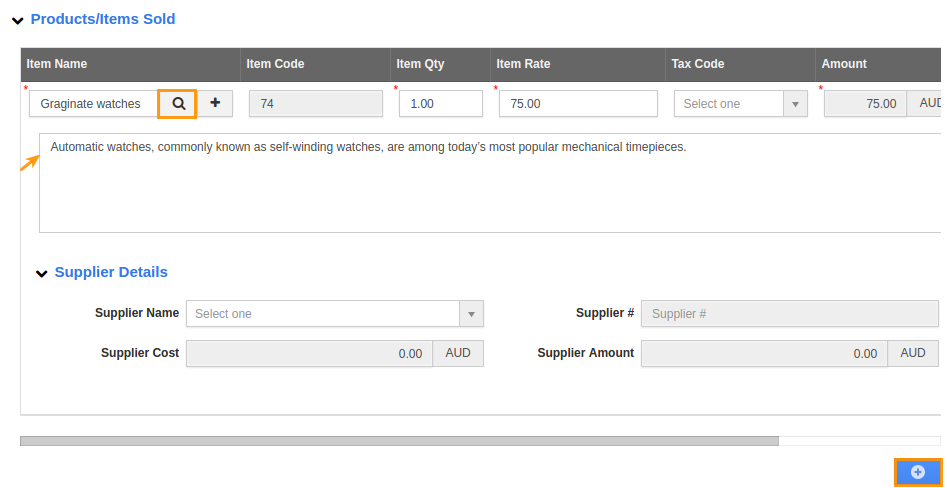Click the item description text area
Screen dimensions: 947x488
(x=490, y=183)
